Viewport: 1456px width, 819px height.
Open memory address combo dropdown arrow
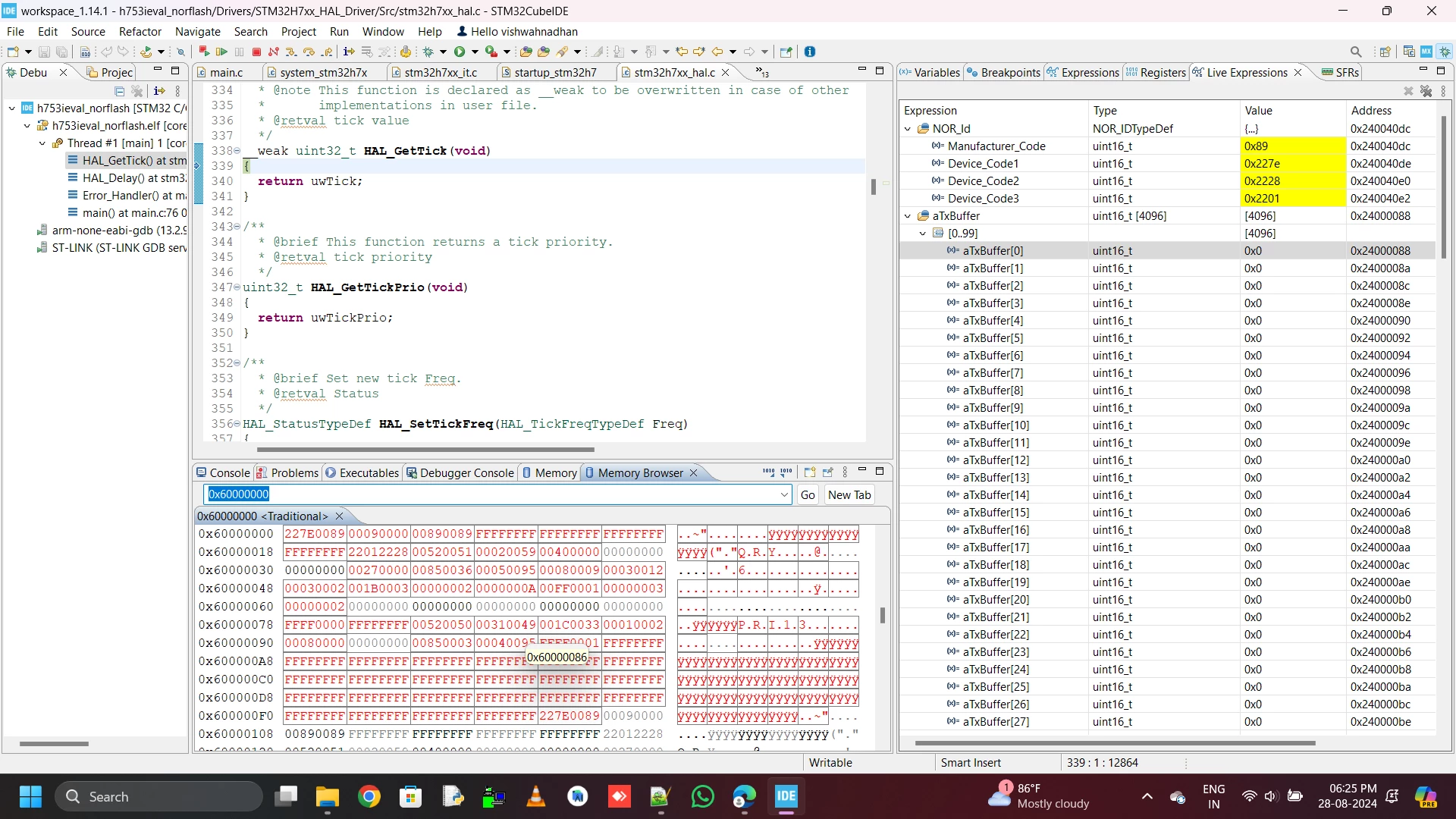pos(784,495)
